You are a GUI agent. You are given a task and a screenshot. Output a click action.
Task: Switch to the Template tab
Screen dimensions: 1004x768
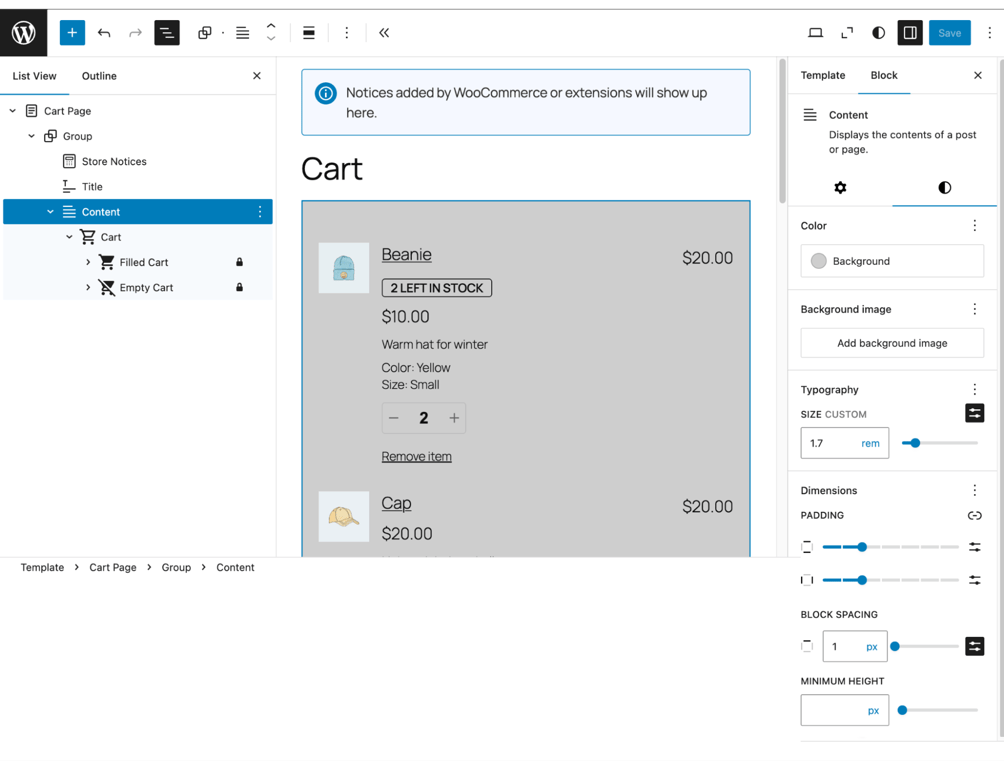point(822,75)
